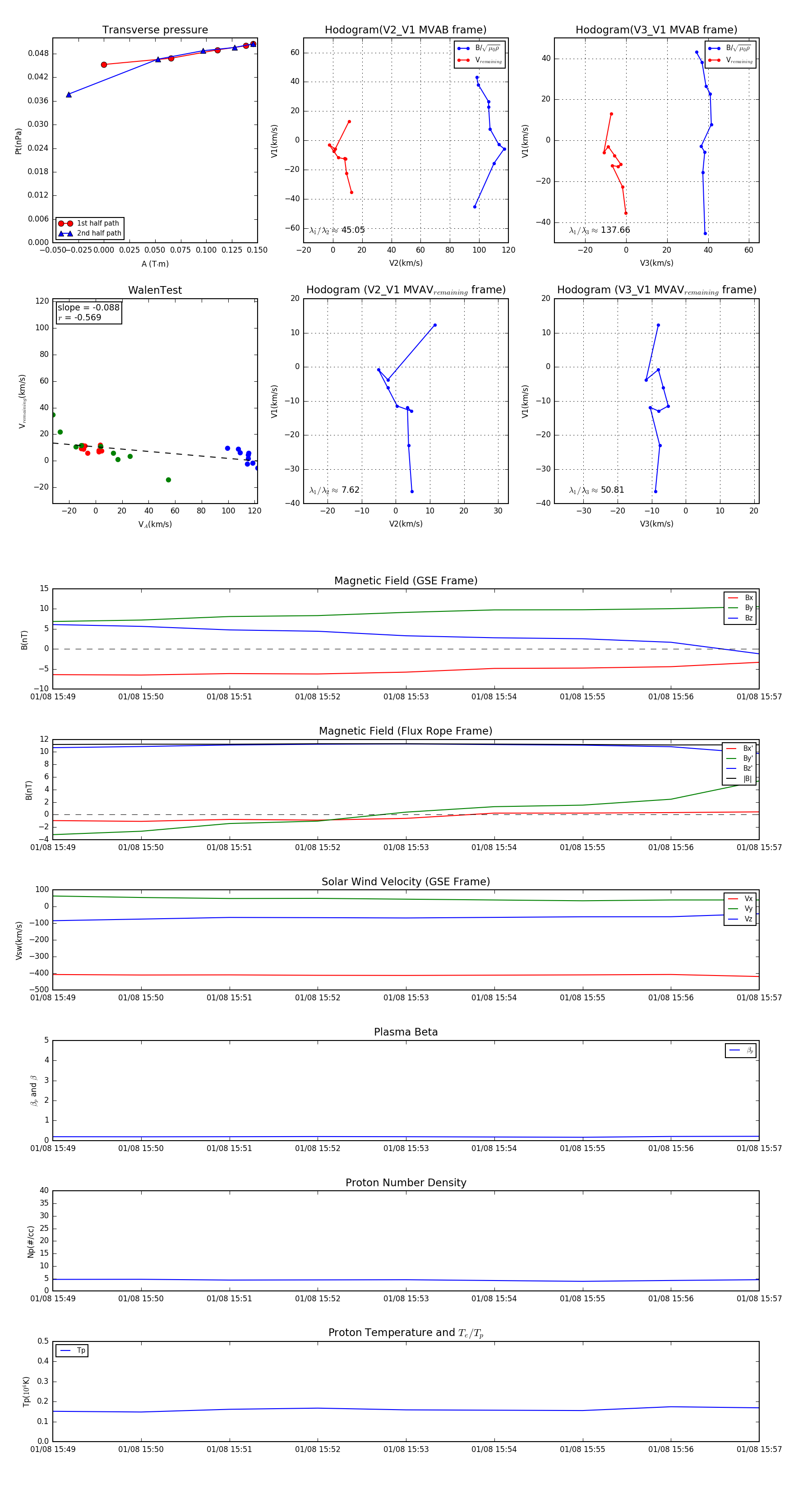The image size is (812, 1489).
Task: Click 'V3(km/s)' axis label under V3_V1 MVAB hodogram
Action: coord(656,263)
